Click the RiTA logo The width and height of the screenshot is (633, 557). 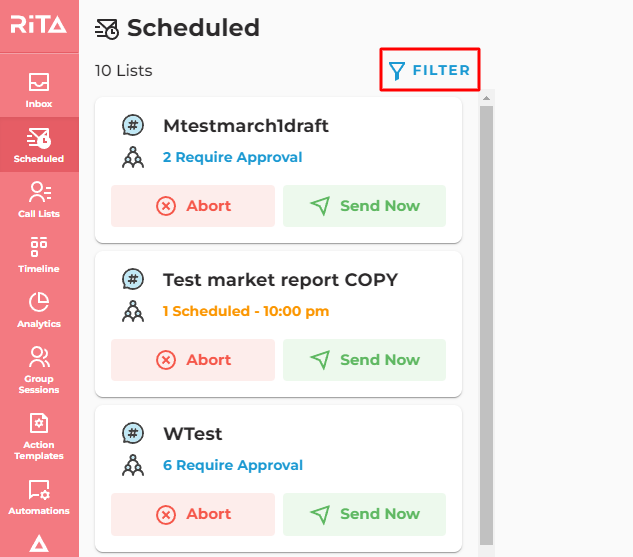click(39, 24)
